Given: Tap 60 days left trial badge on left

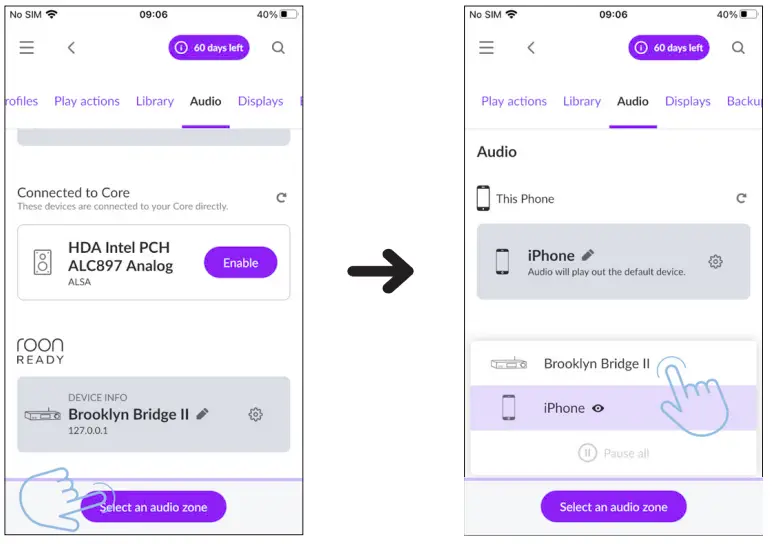Looking at the screenshot, I should coord(209,48).
